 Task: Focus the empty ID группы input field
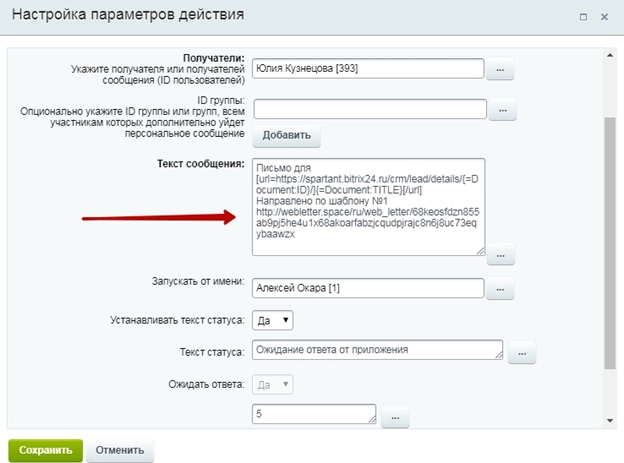point(370,109)
